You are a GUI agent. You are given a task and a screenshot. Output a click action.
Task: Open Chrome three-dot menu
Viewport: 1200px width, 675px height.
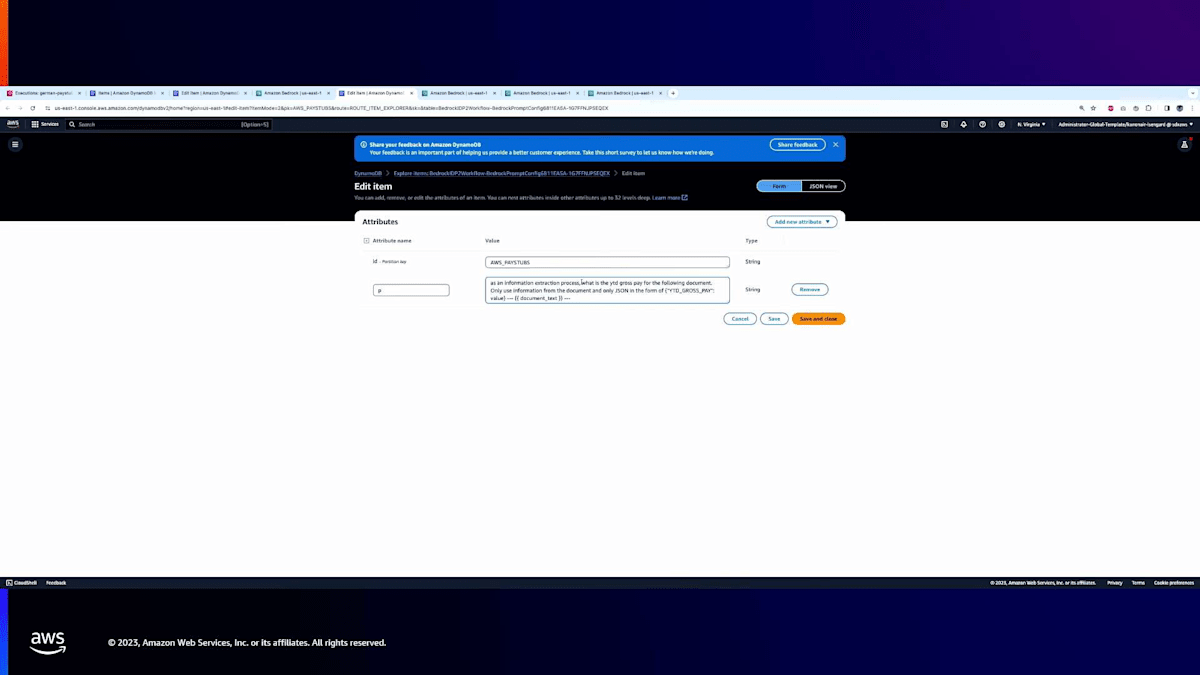point(1192,108)
